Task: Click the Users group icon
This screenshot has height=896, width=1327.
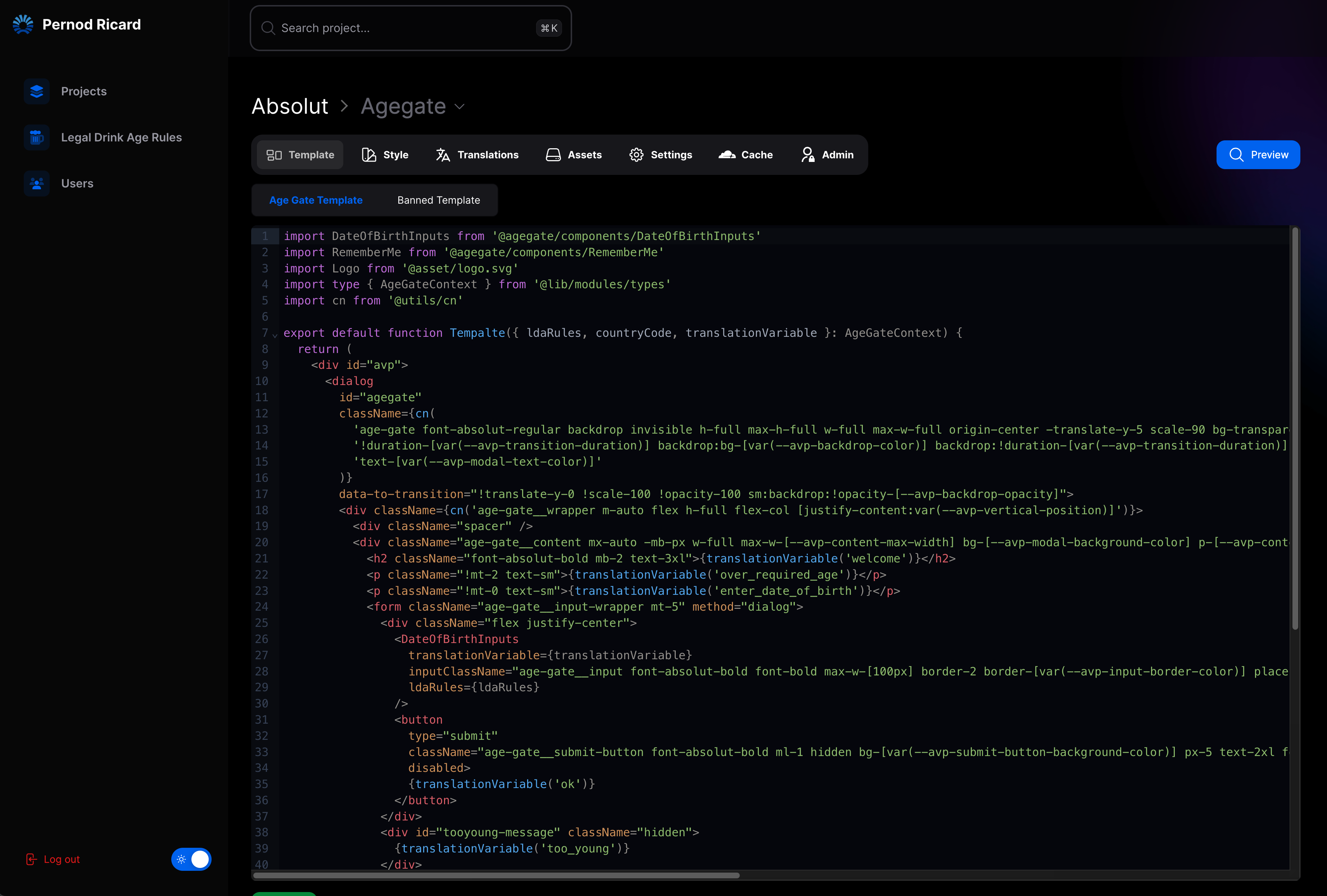Action: tap(37, 183)
